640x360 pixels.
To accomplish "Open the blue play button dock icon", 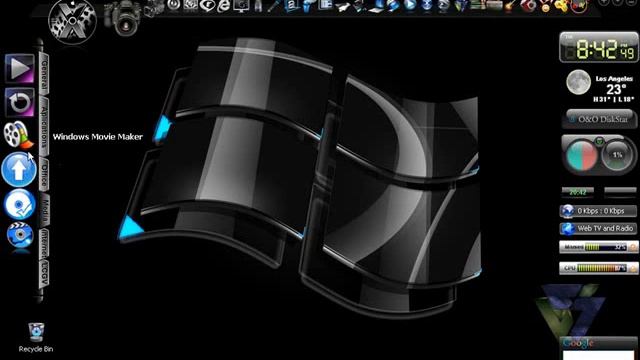I will 409,5.
